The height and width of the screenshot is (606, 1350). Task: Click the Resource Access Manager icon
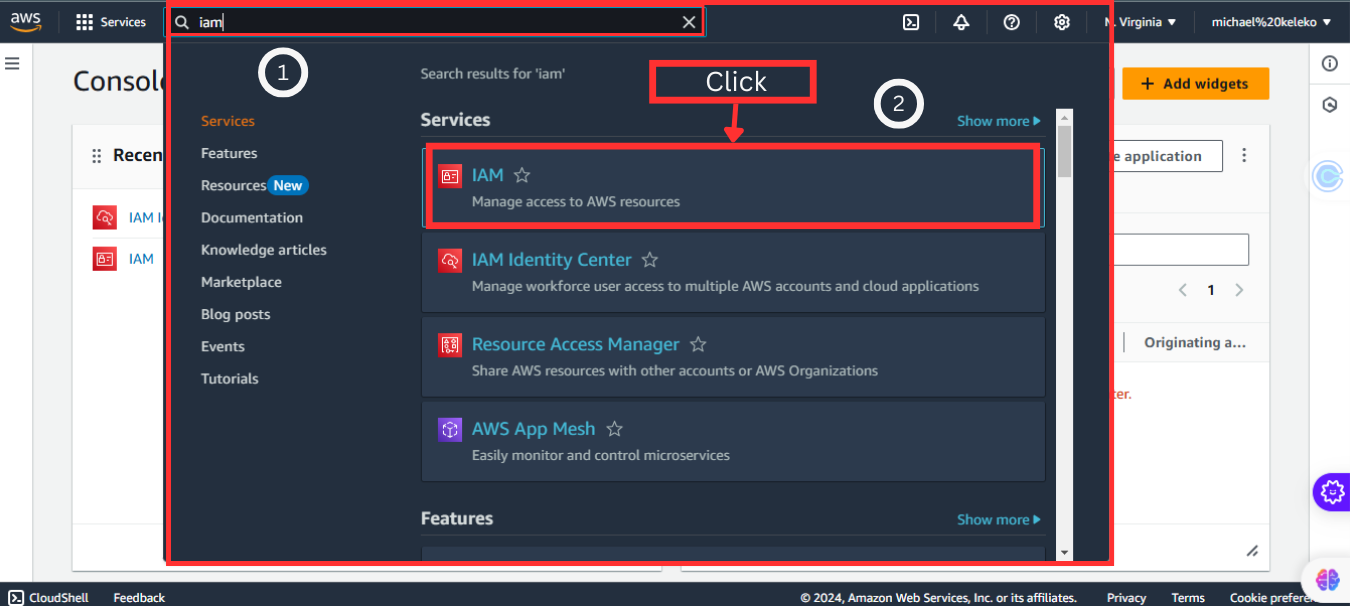[x=450, y=345]
